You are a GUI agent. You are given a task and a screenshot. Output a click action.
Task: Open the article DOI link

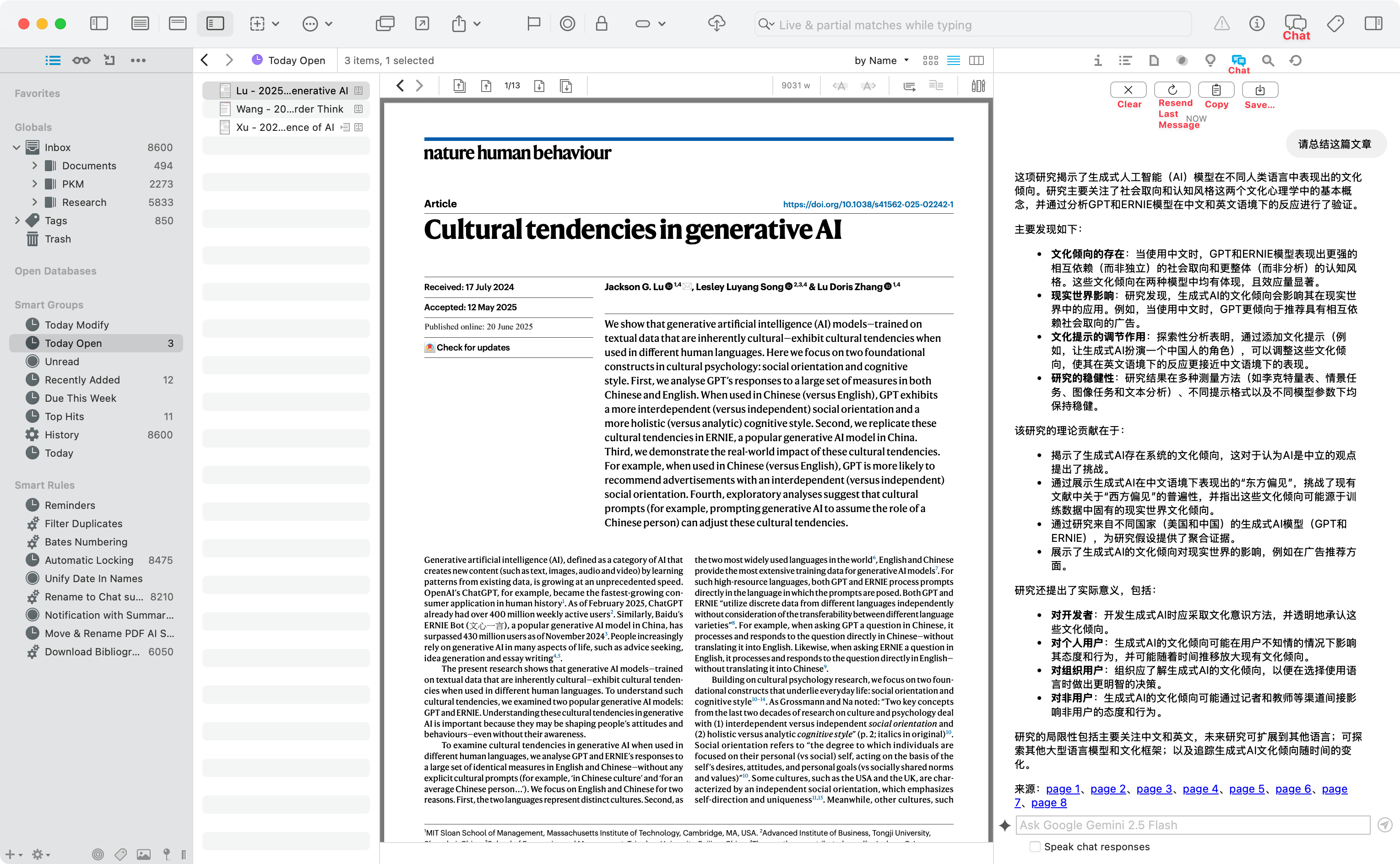tap(868, 205)
